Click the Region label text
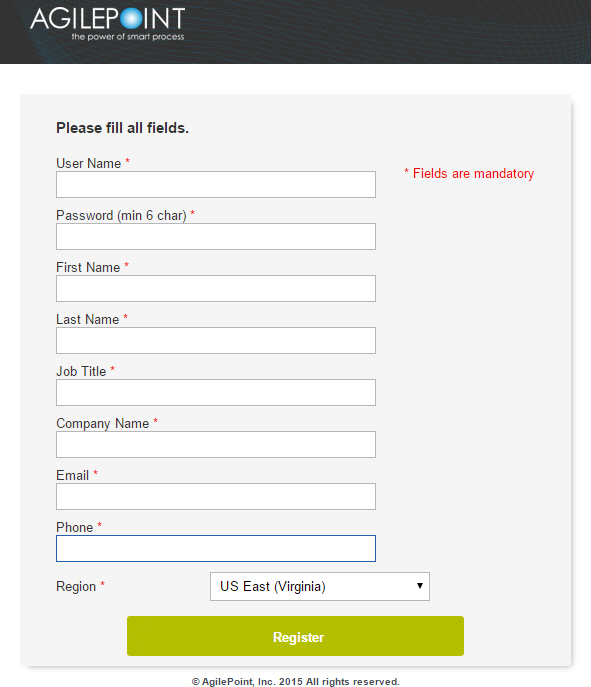This screenshot has width=591, height=687. pos(76,587)
